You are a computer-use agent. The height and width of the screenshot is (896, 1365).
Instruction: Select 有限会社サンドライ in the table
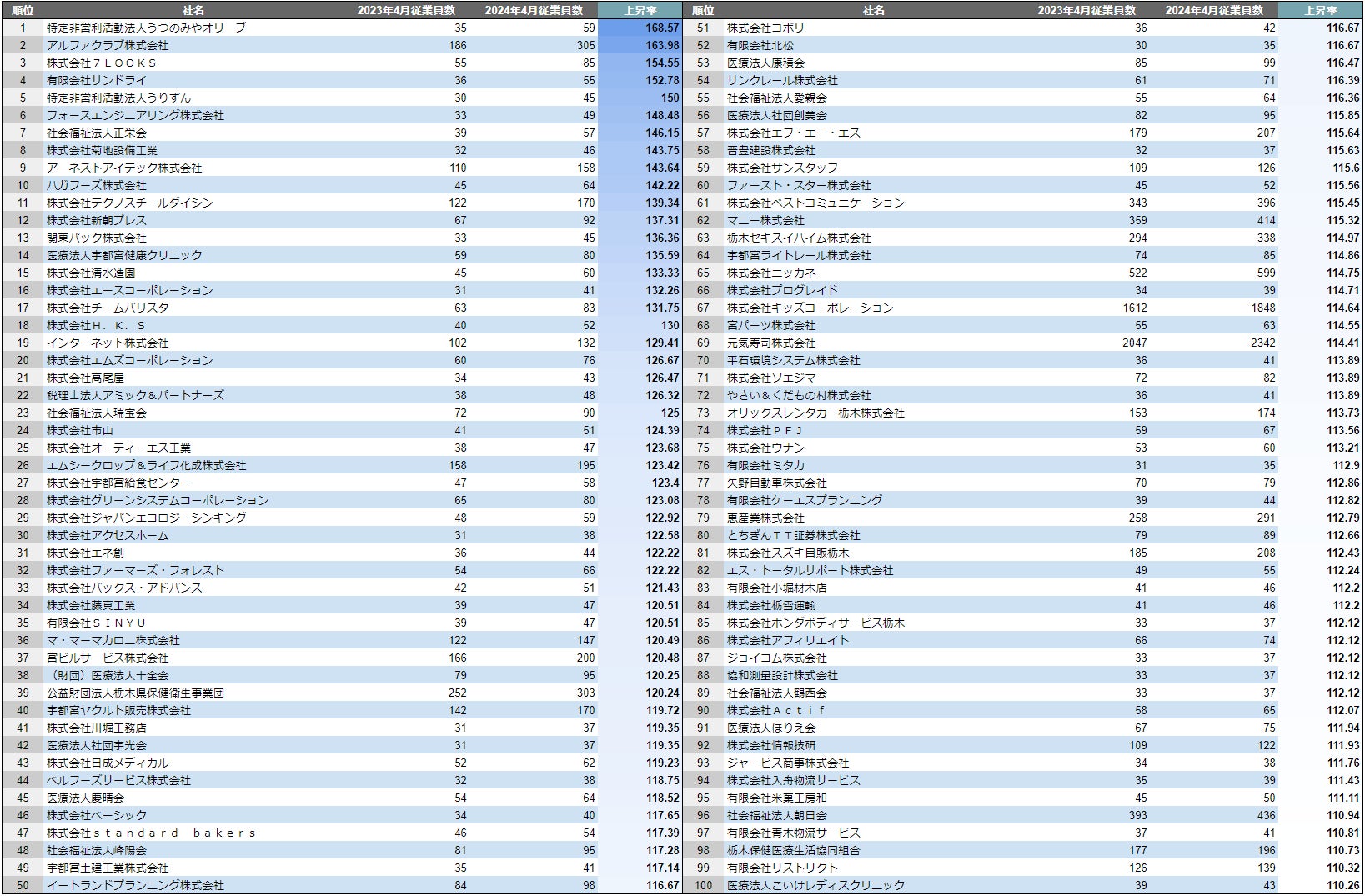(97, 80)
